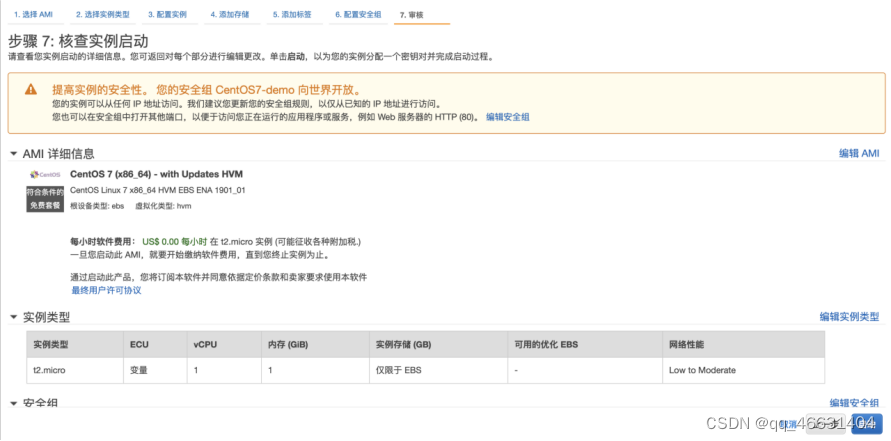Image resolution: width=891 pixels, height=441 pixels.
Task: Go to step 2 选择实例类型 tab
Action: coord(103,15)
